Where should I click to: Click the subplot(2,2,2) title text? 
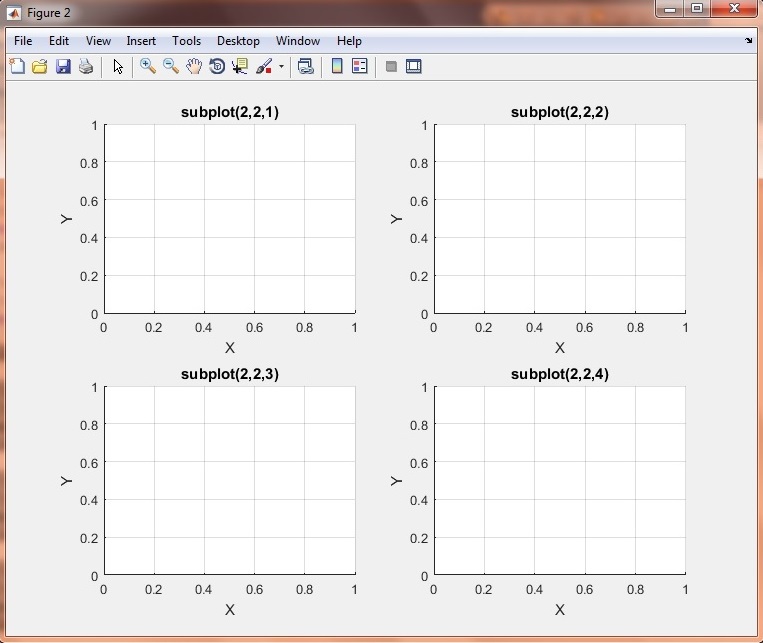pos(560,112)
